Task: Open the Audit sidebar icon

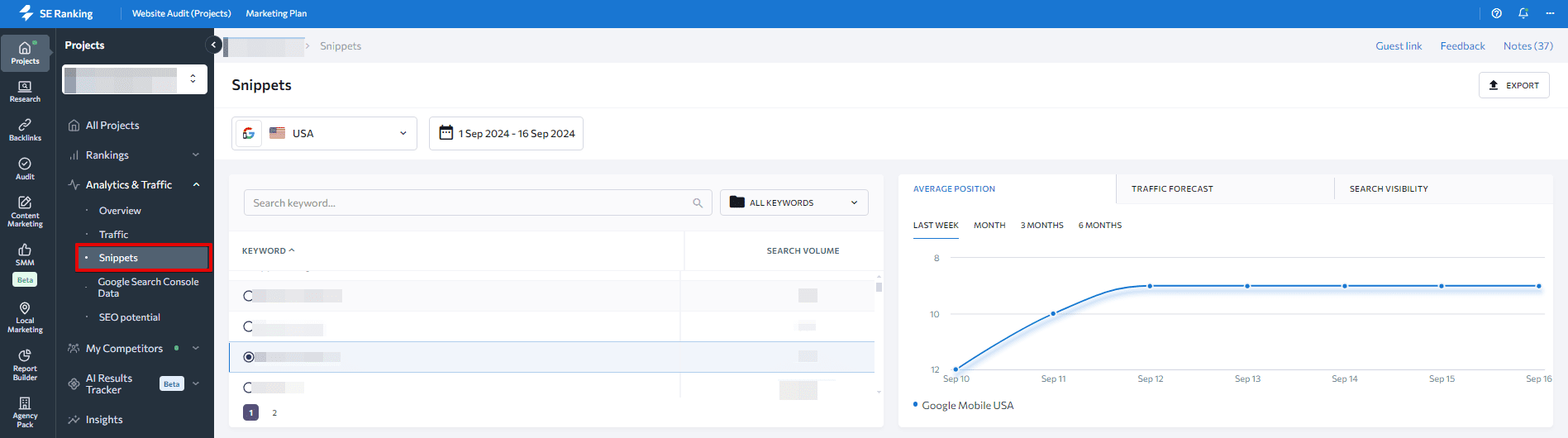Action: point(25,169)
